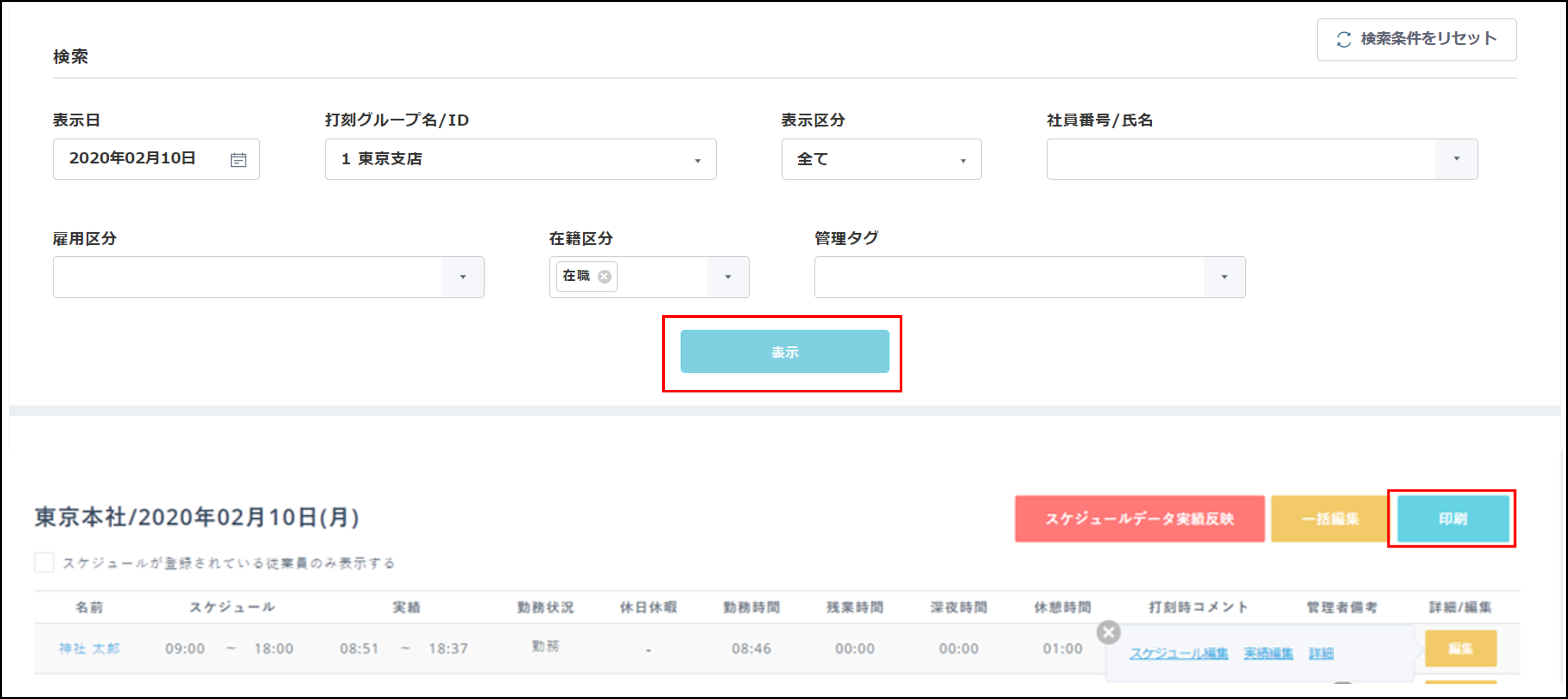Click calendar icon in 表示日 field

tap(238, 160)
